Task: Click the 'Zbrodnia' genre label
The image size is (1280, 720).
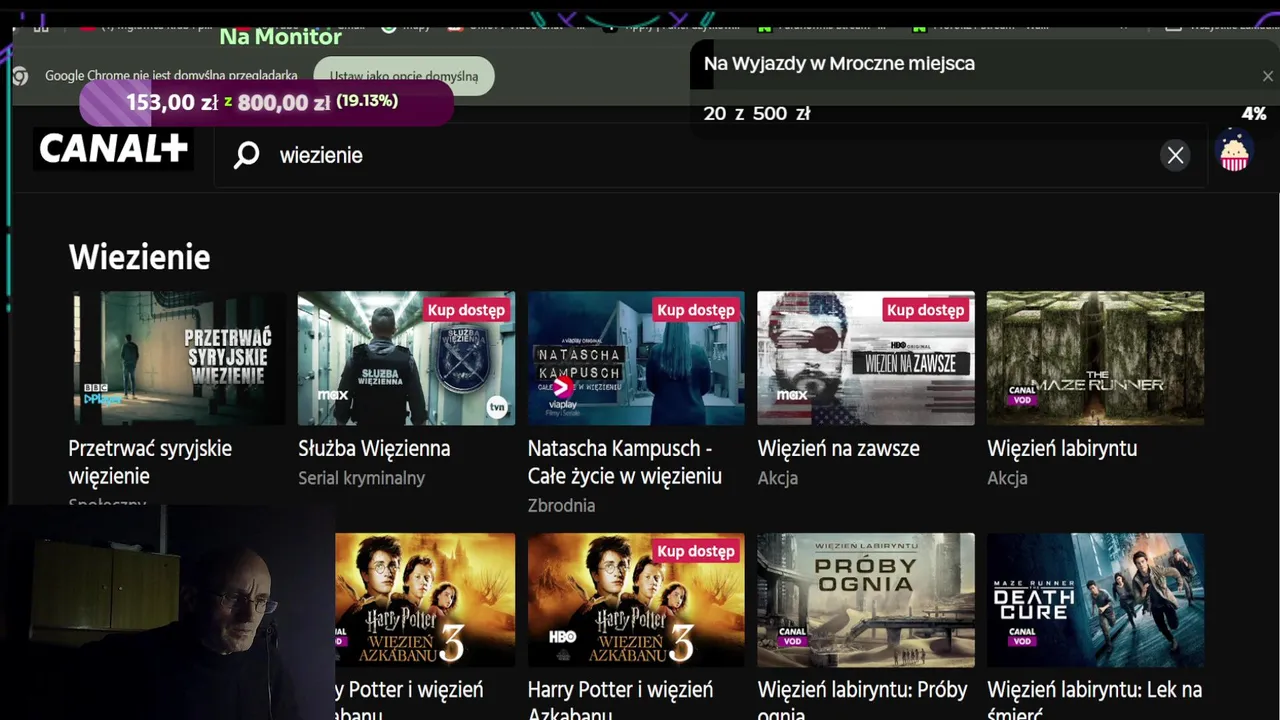Action: coord(561,505)
